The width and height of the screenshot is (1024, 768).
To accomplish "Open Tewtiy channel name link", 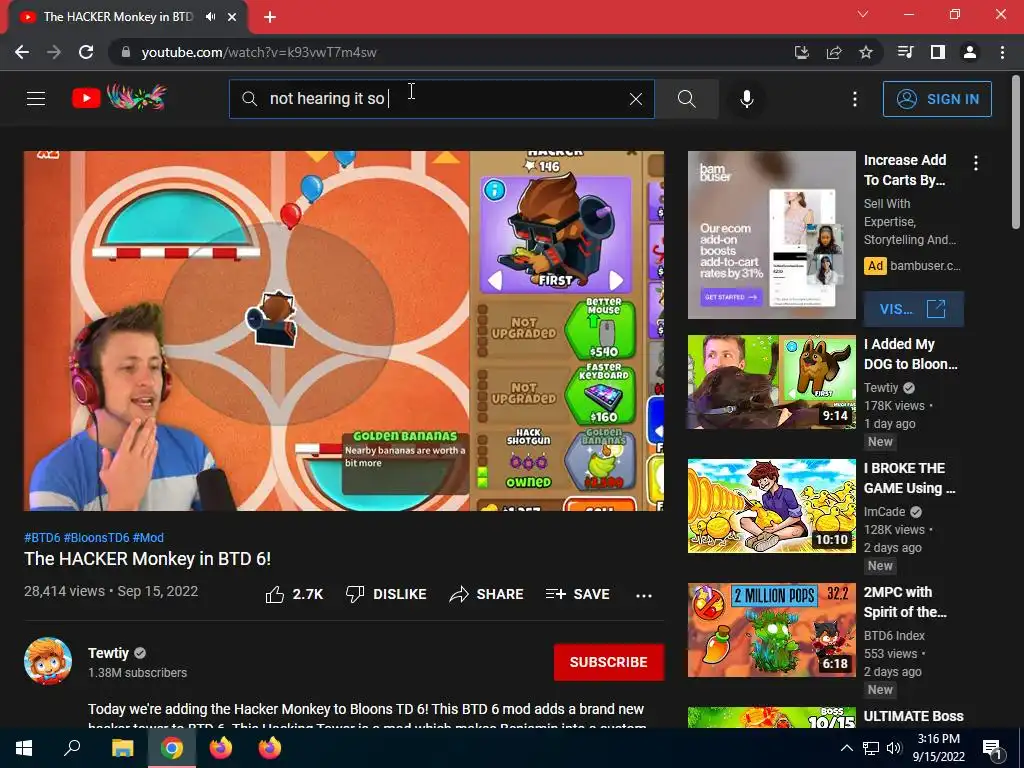I will [108, 653].
